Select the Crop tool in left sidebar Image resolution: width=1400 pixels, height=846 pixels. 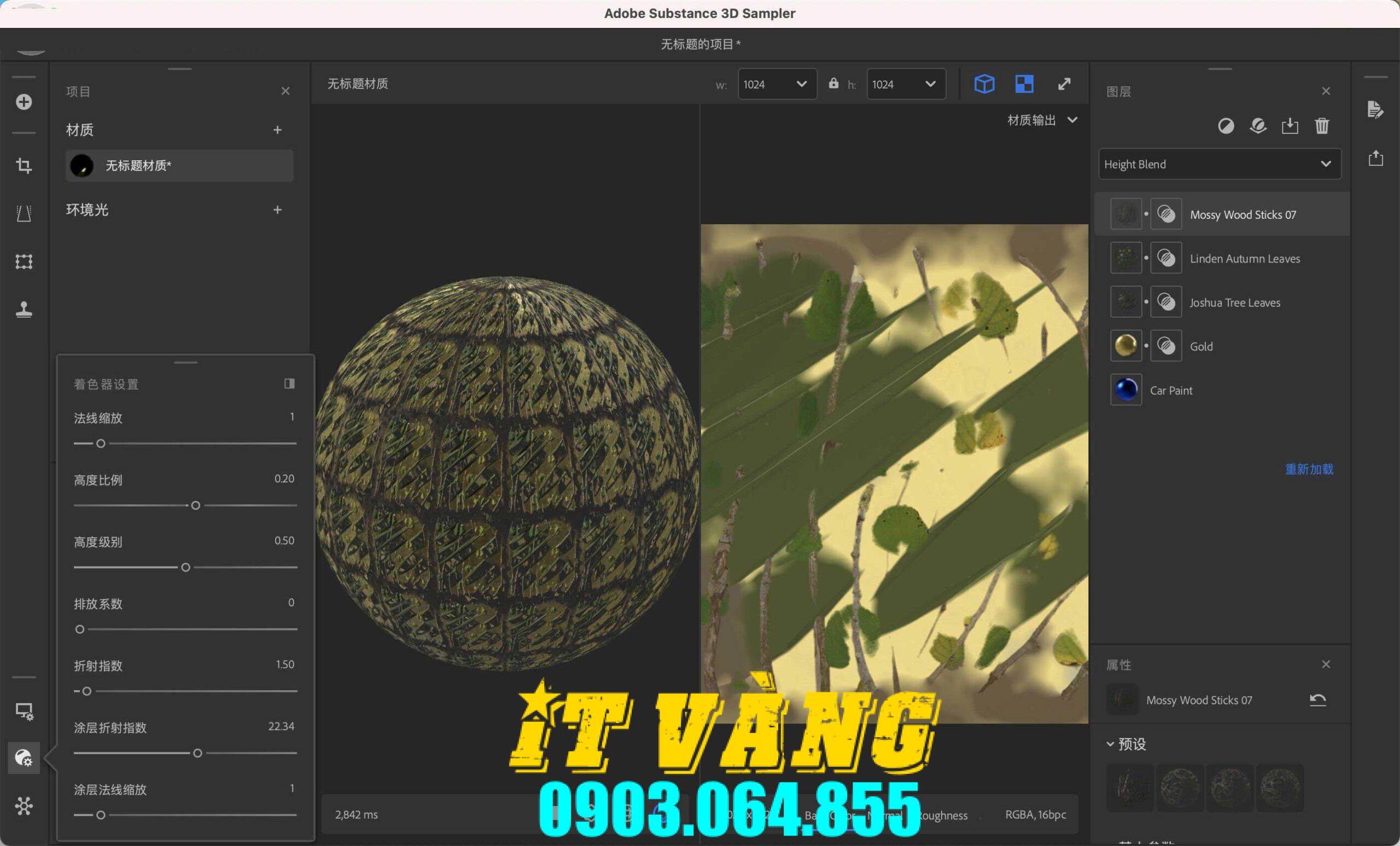coord(24,165)
